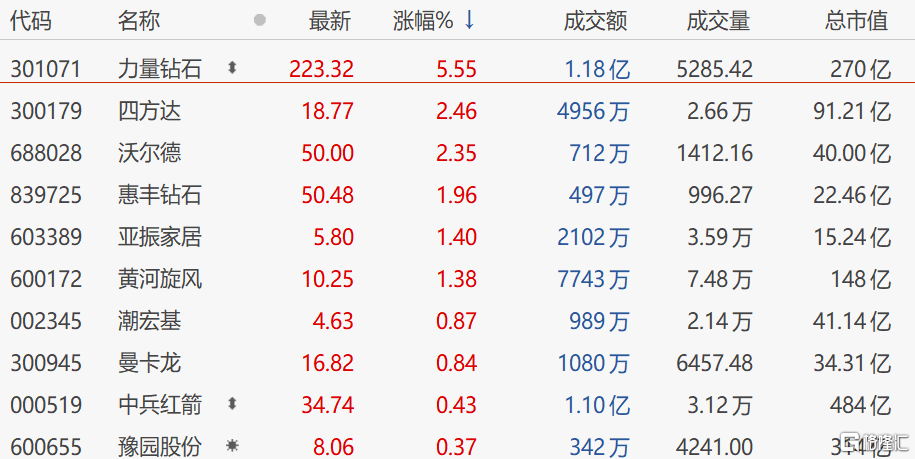Screen dimensions: 915x459
Task: Click the 代码 column header
Action: tap(31, 21)
